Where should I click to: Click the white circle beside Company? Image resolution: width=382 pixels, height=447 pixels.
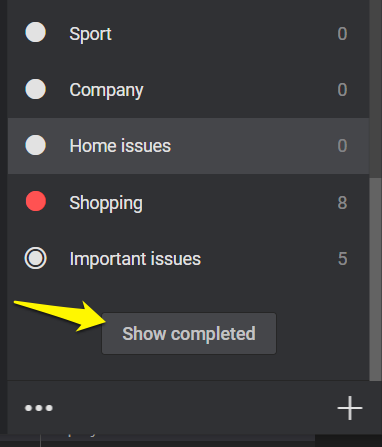36,89
